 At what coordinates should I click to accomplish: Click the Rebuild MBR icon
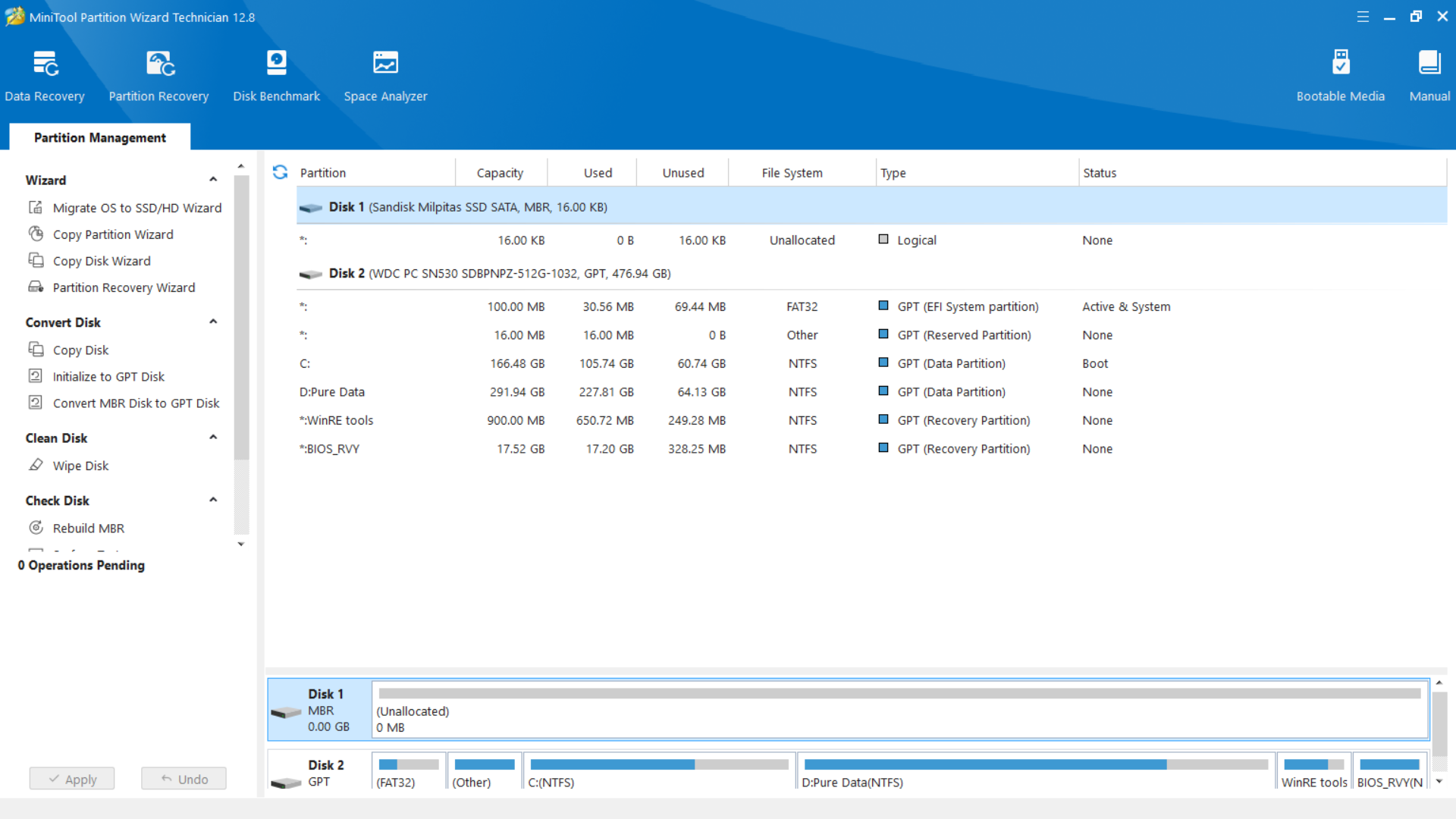36,527
